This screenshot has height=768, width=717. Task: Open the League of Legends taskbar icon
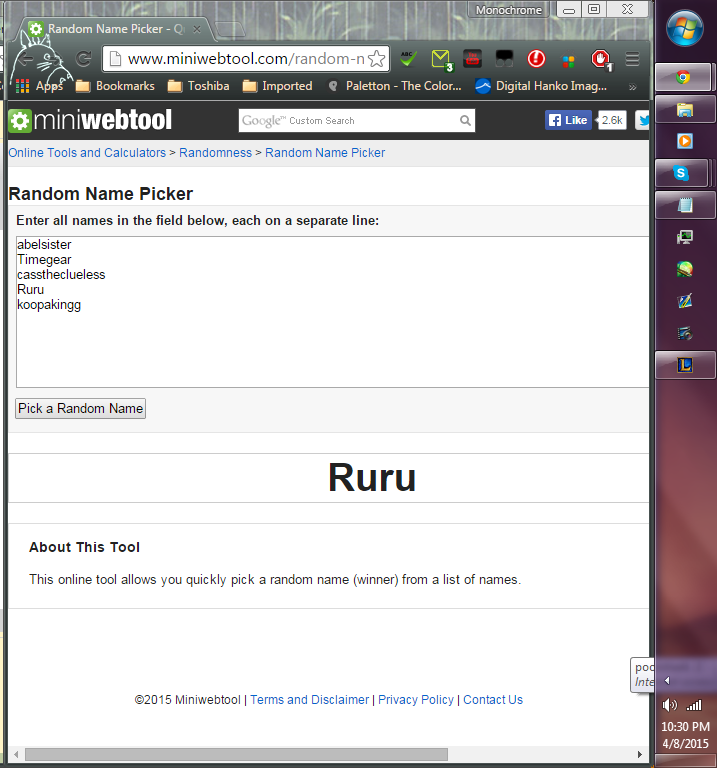685,365
